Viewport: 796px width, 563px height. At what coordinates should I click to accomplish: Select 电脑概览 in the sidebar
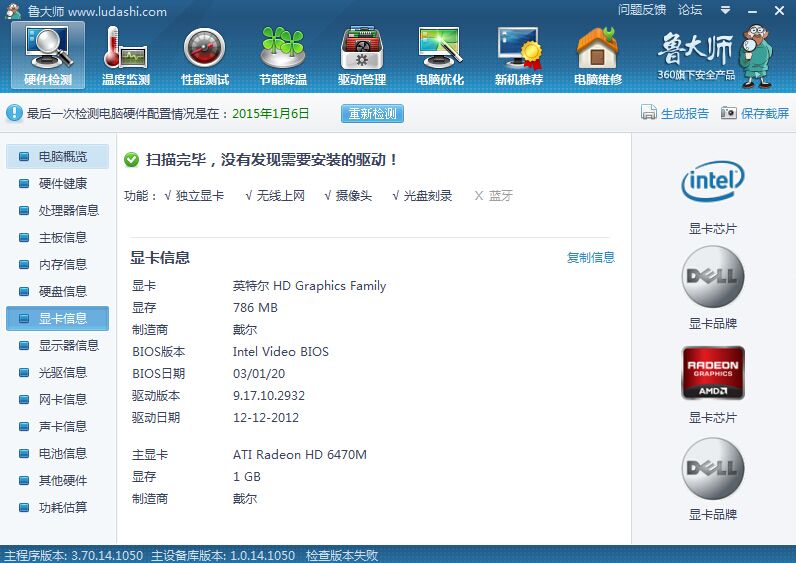coord(57,156)
